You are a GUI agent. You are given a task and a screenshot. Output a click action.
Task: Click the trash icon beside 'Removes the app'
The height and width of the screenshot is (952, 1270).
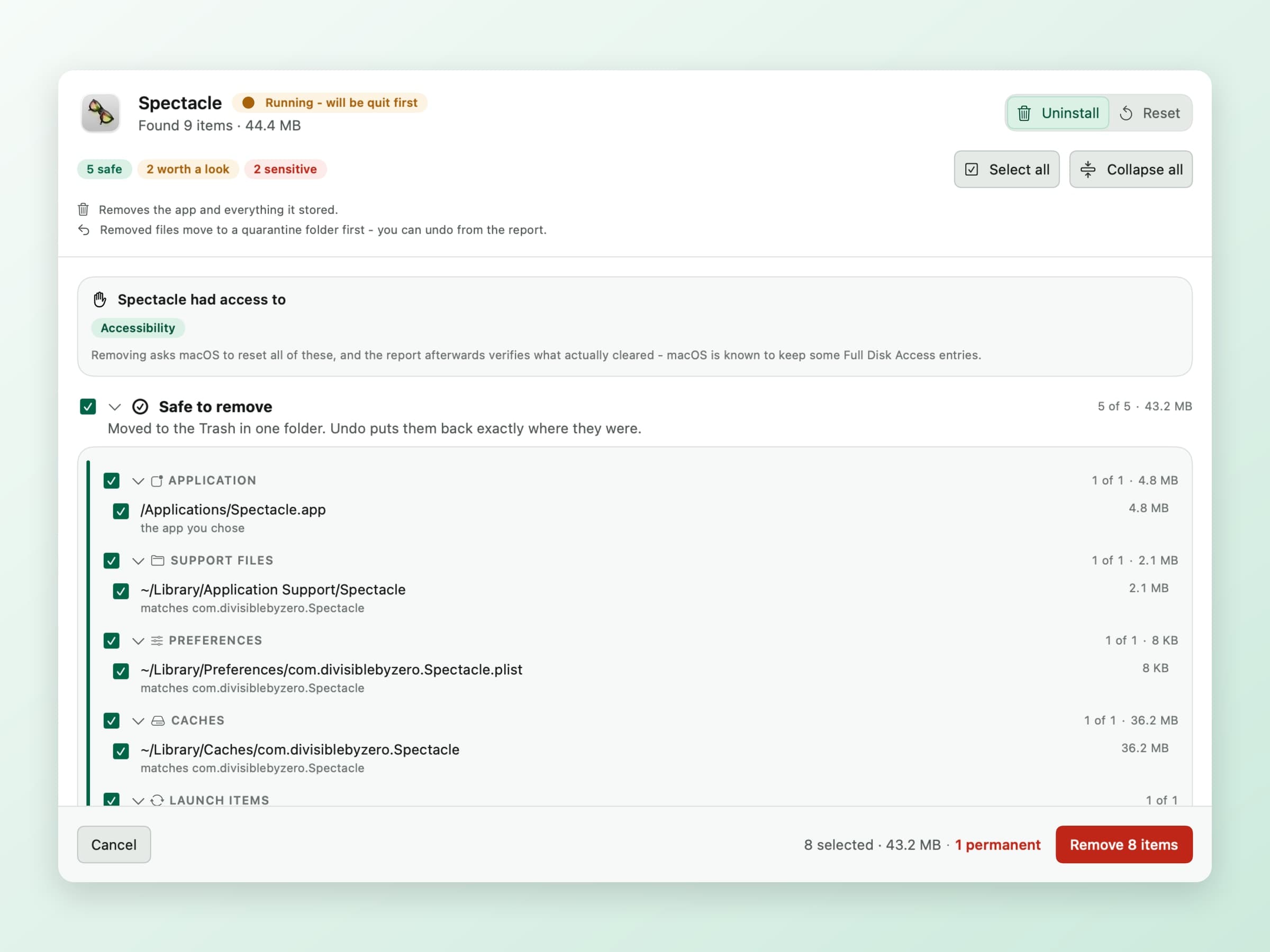pos(83,209)
